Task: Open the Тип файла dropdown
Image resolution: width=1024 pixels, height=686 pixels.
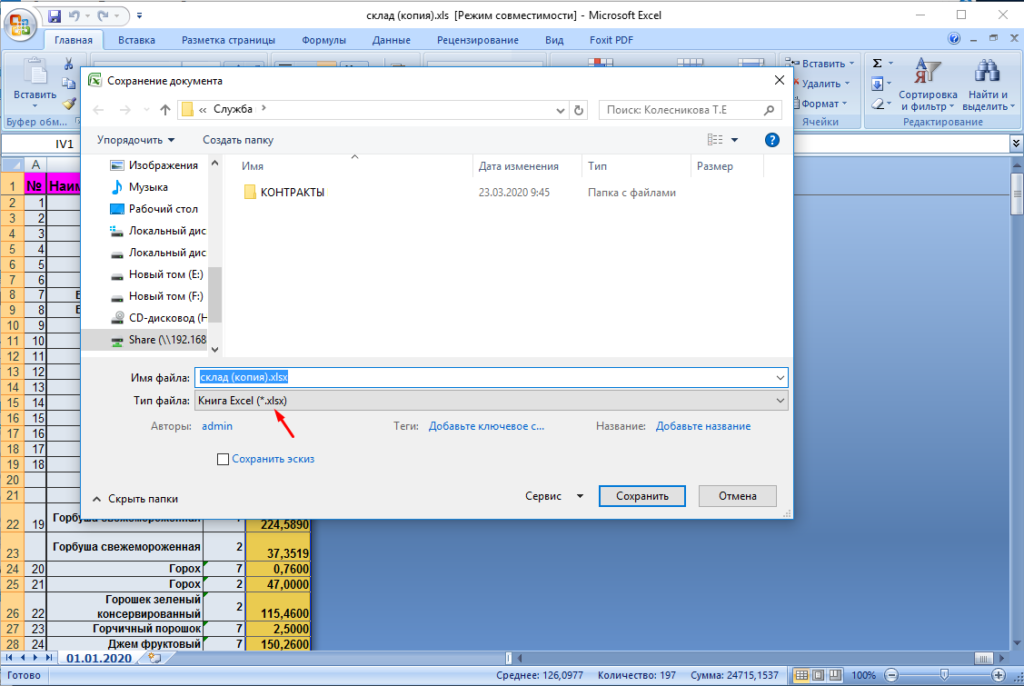Action: point(491,400)
